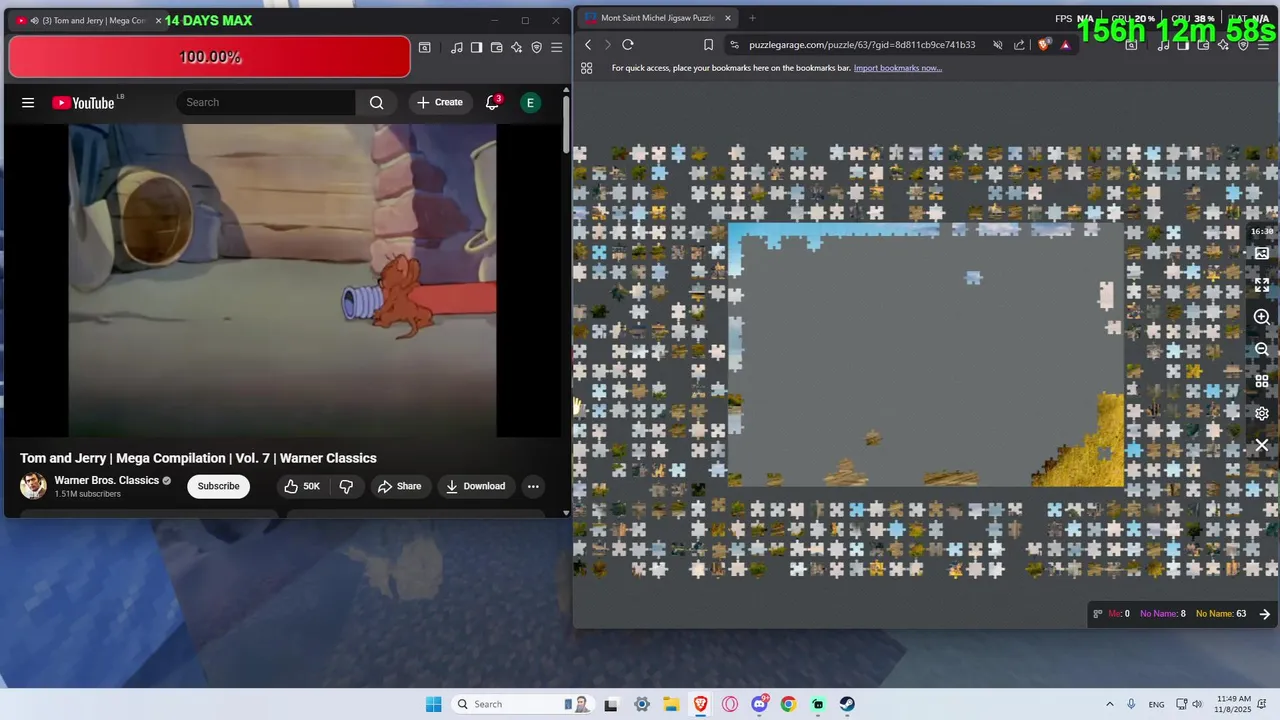Close the Tom and Jerry tab
This screenshot has height=720, width=1280.
(x=158, y=20)
